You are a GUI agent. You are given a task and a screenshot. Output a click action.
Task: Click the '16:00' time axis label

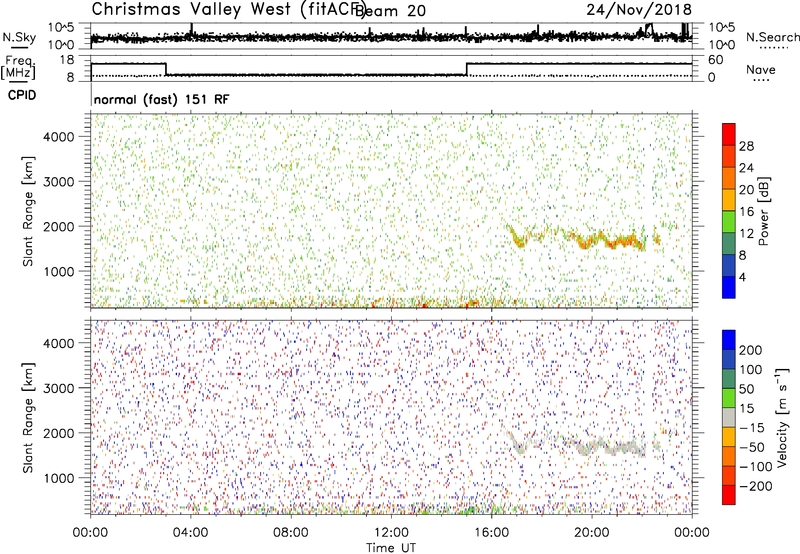[x=491, y=533]
